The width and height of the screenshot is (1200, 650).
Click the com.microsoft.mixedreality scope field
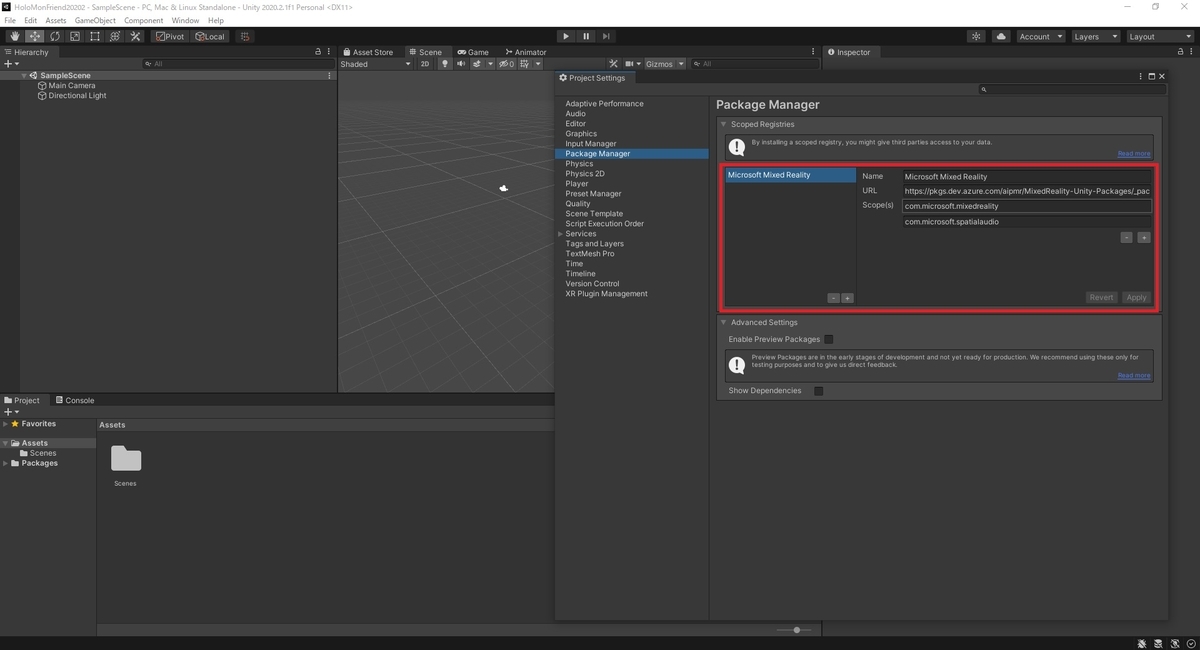(1026, 206)
